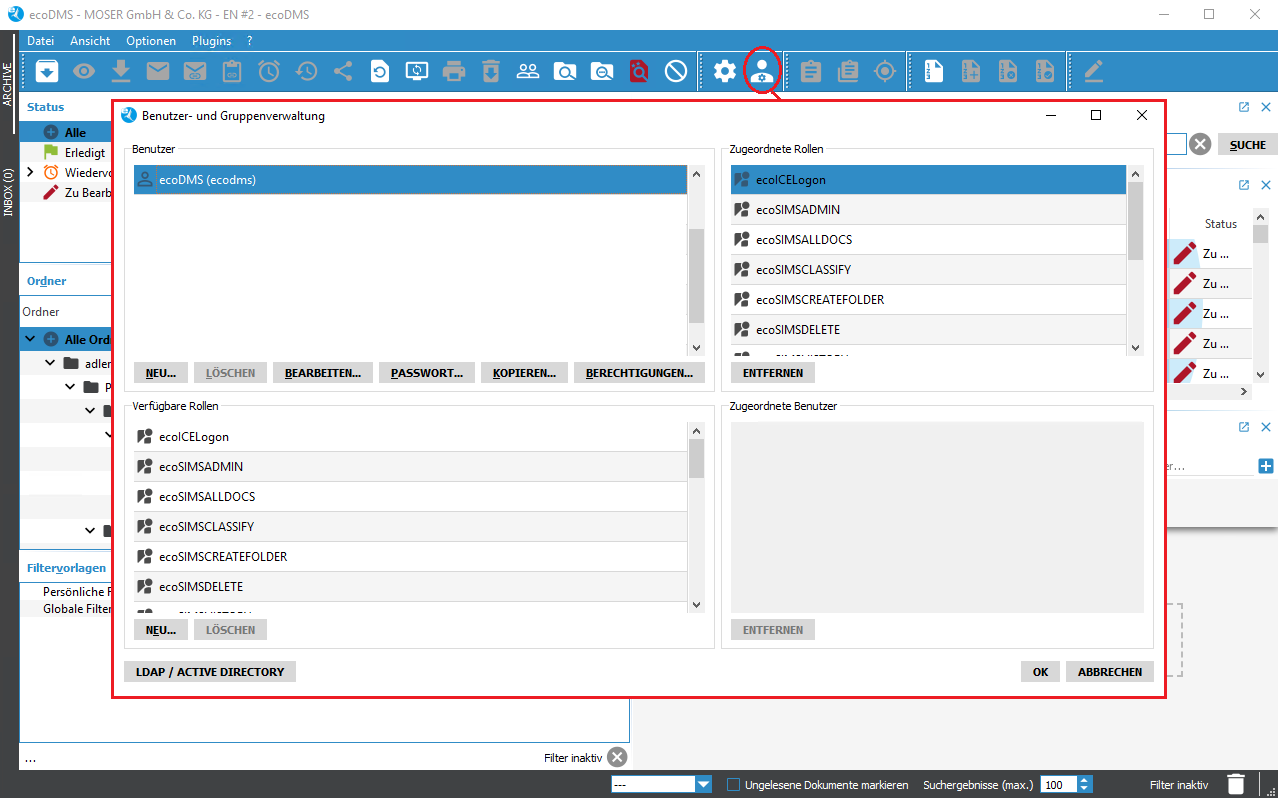Switch to the ARCHIVE side tab
This screenshot has width=1278, height=798.
pyautogui.click(x=9, y=83)
